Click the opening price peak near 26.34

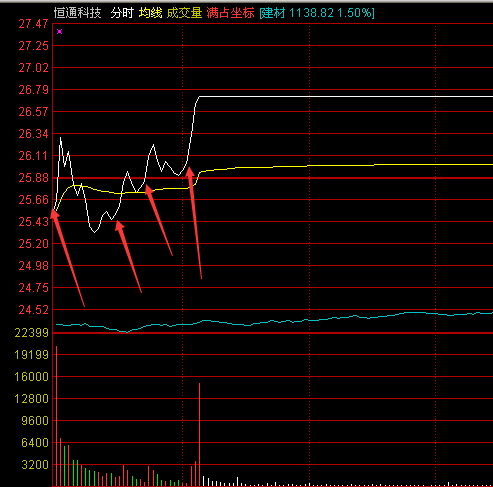click(x=61, y=137)
